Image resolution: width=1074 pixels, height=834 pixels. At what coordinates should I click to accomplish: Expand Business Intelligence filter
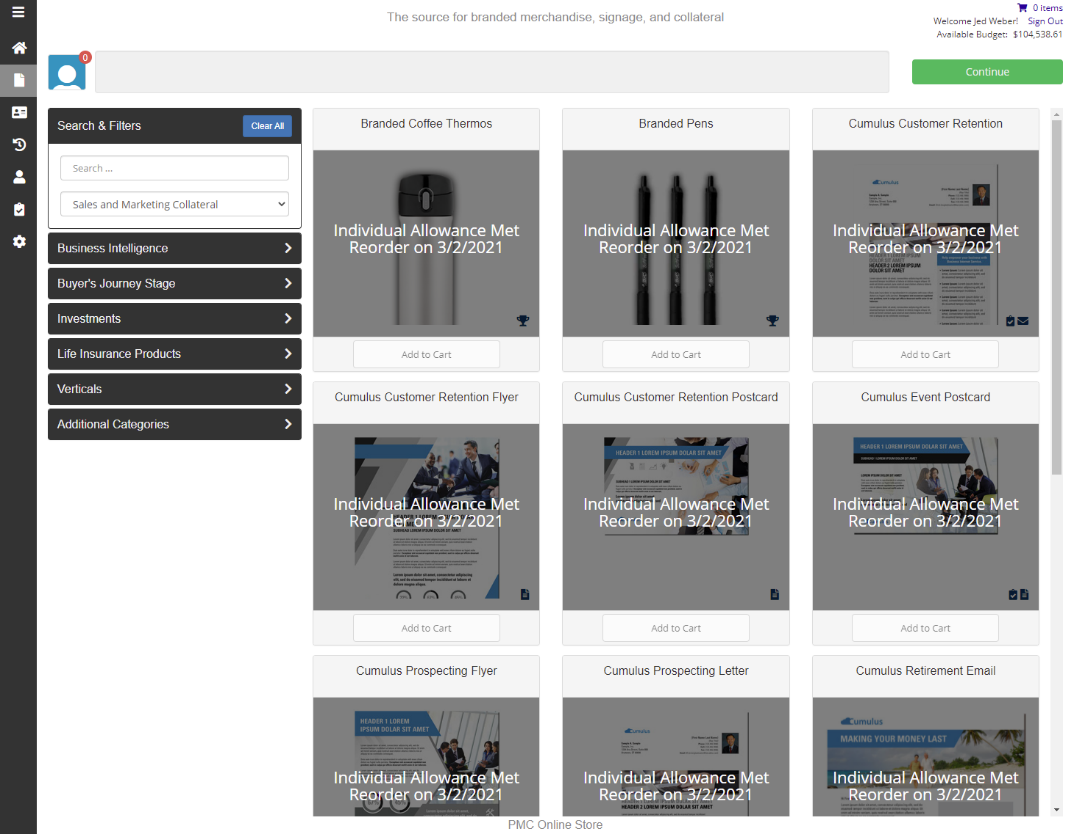174,248
